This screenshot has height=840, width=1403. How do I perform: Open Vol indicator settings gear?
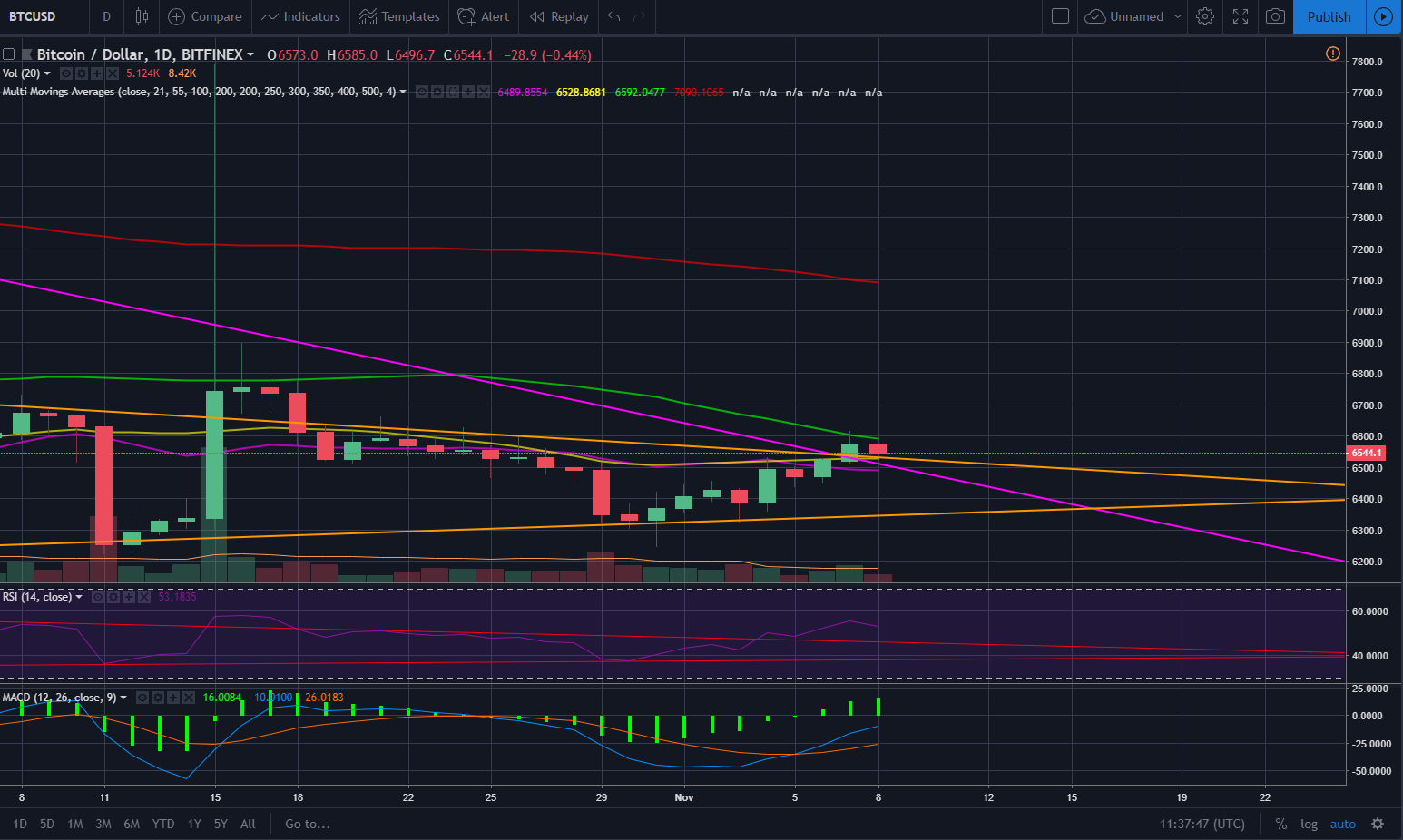(x=82, y=73)
